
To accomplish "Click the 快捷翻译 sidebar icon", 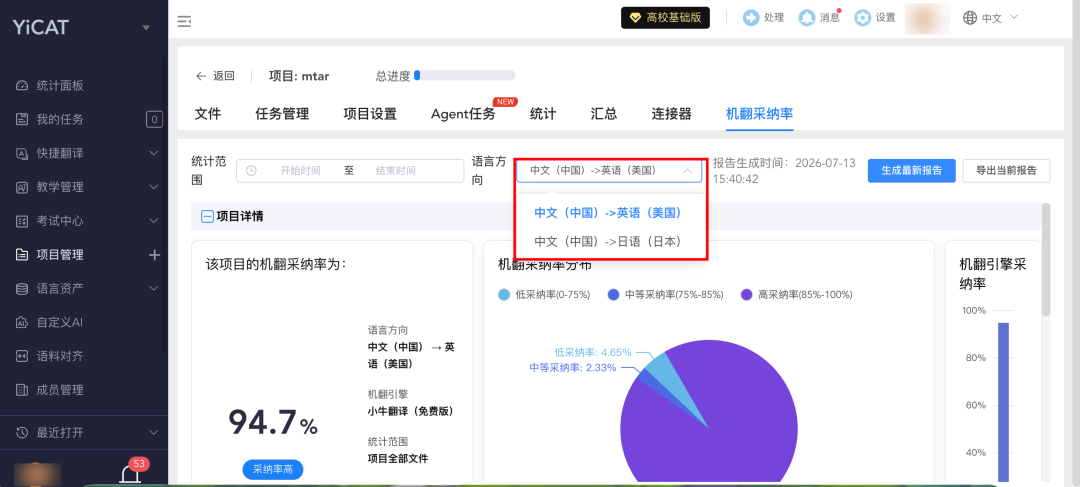I will coord(22,154).
